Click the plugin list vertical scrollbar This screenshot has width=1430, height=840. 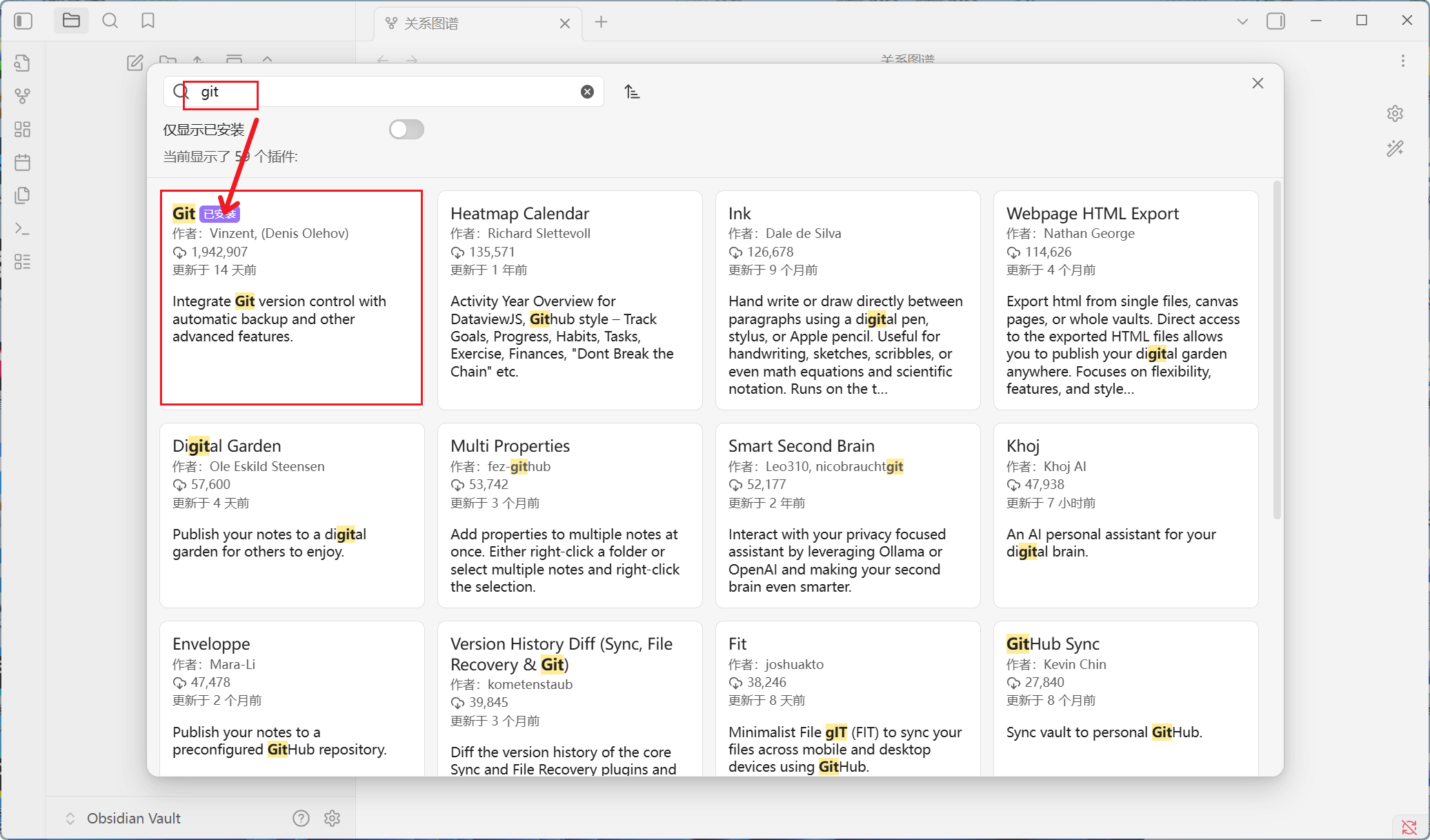tap(1277, 352)
